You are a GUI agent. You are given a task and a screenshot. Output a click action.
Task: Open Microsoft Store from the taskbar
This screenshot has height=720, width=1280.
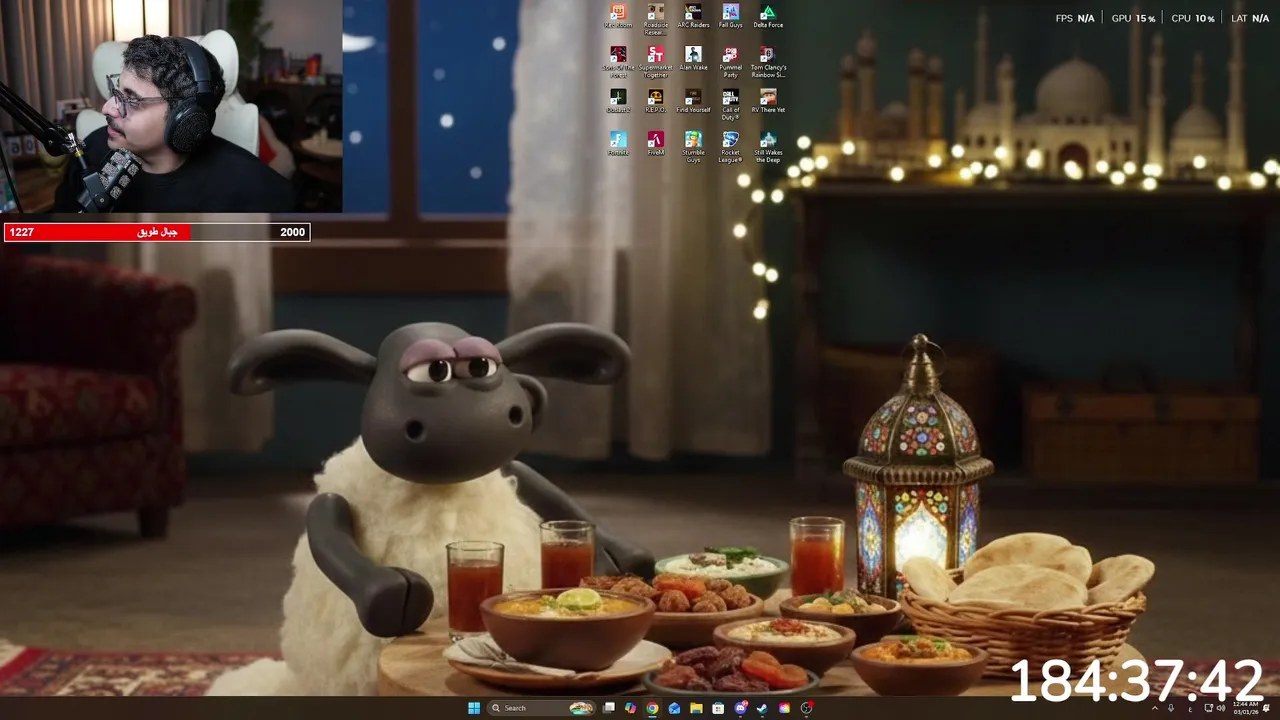(718, 708)
